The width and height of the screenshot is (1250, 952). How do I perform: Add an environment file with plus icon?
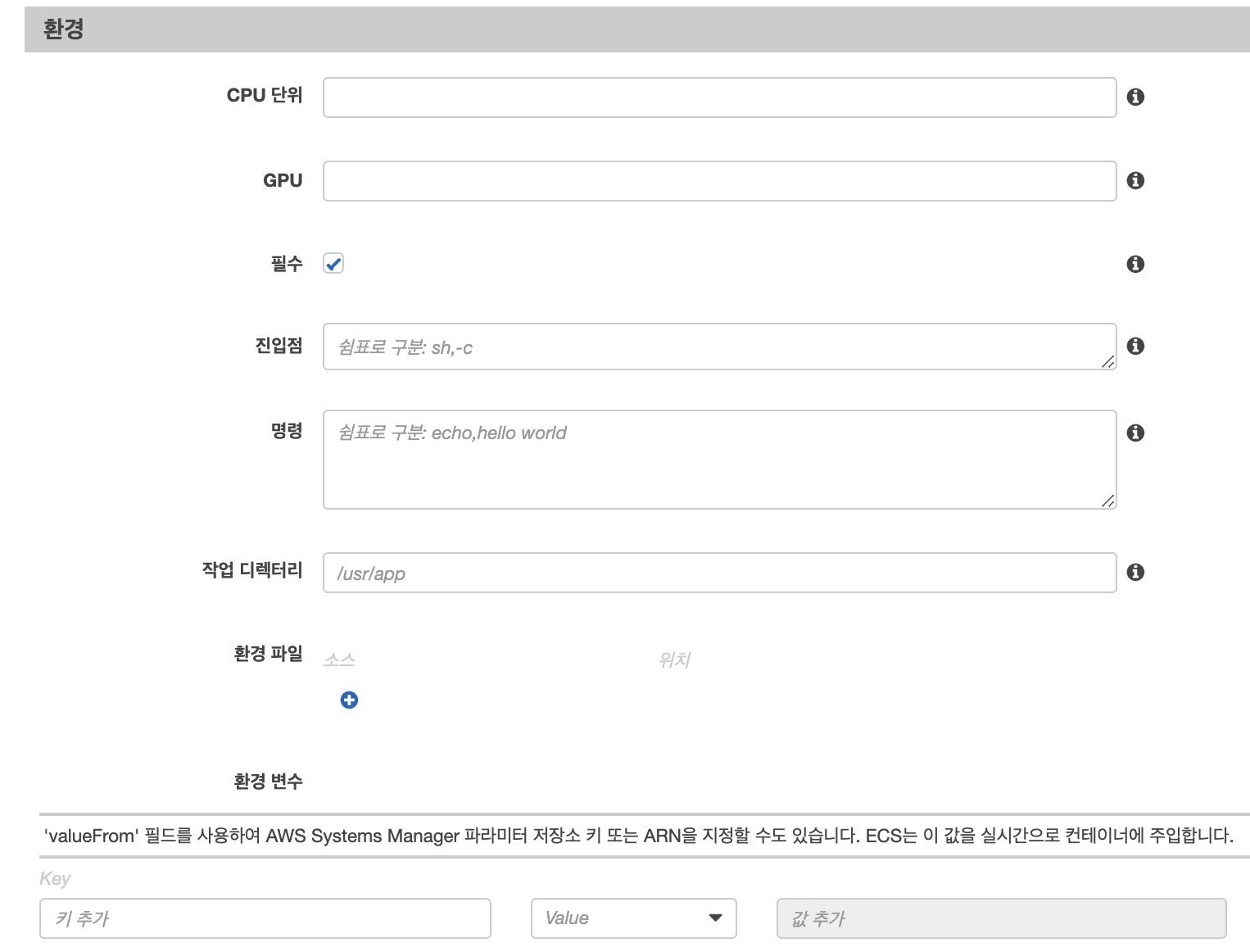(349, 700)
